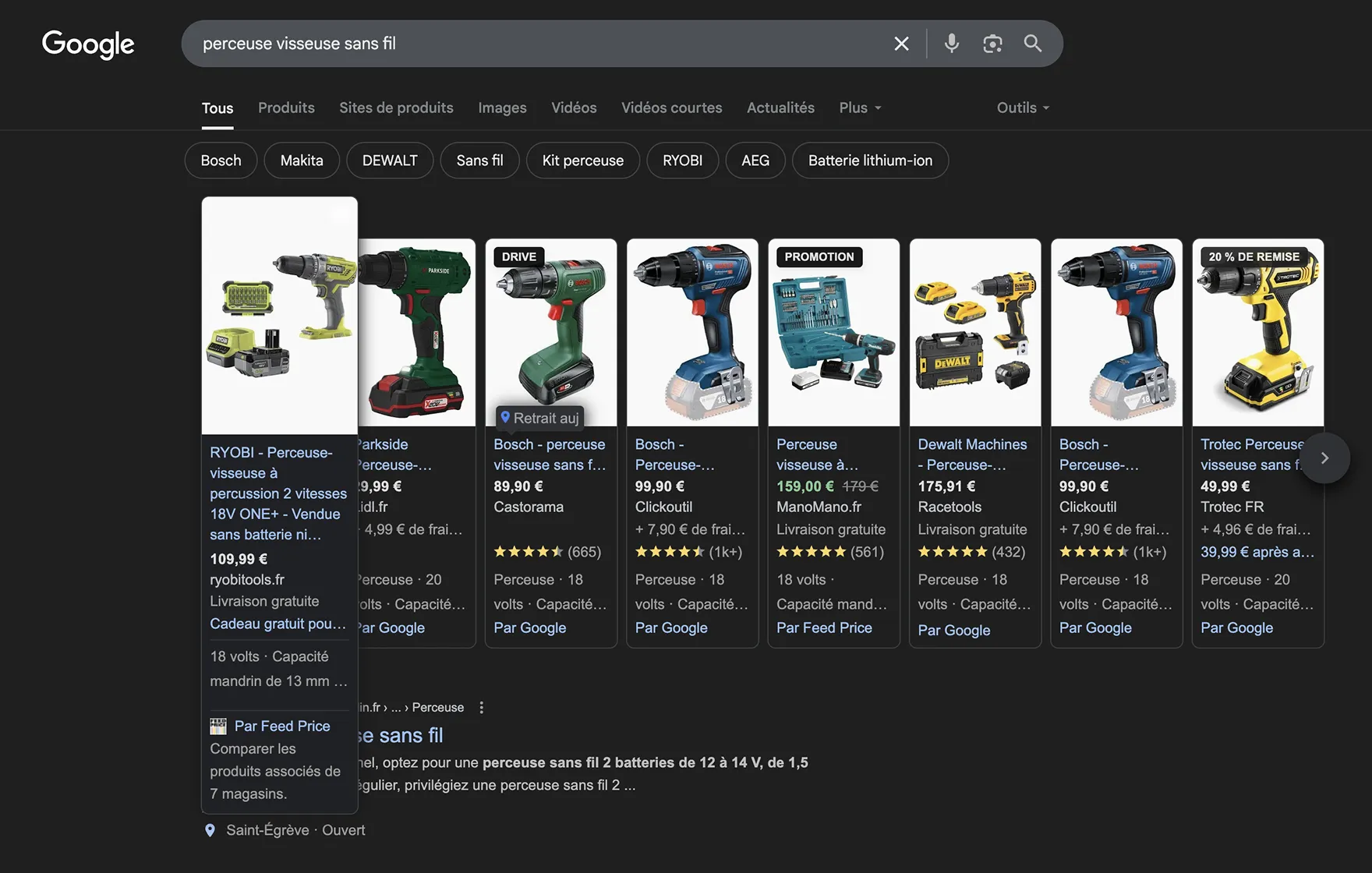Open the ManoMano drill kit case image
Image resolution: width=1372 pixels, height=873 pixels.
tap(834, 333)
